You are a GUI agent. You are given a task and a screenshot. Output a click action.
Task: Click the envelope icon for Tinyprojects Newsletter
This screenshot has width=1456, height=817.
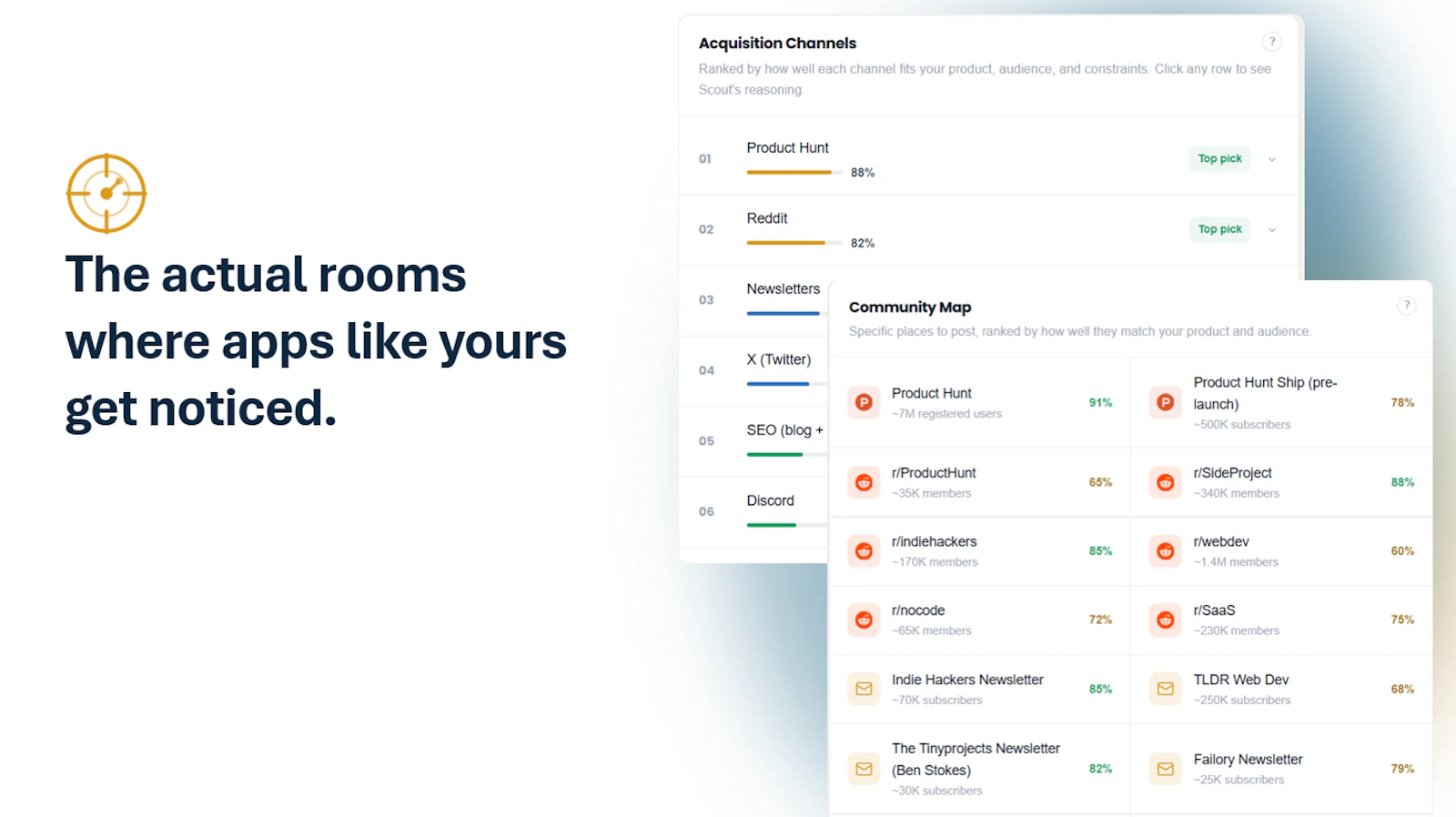864,769
